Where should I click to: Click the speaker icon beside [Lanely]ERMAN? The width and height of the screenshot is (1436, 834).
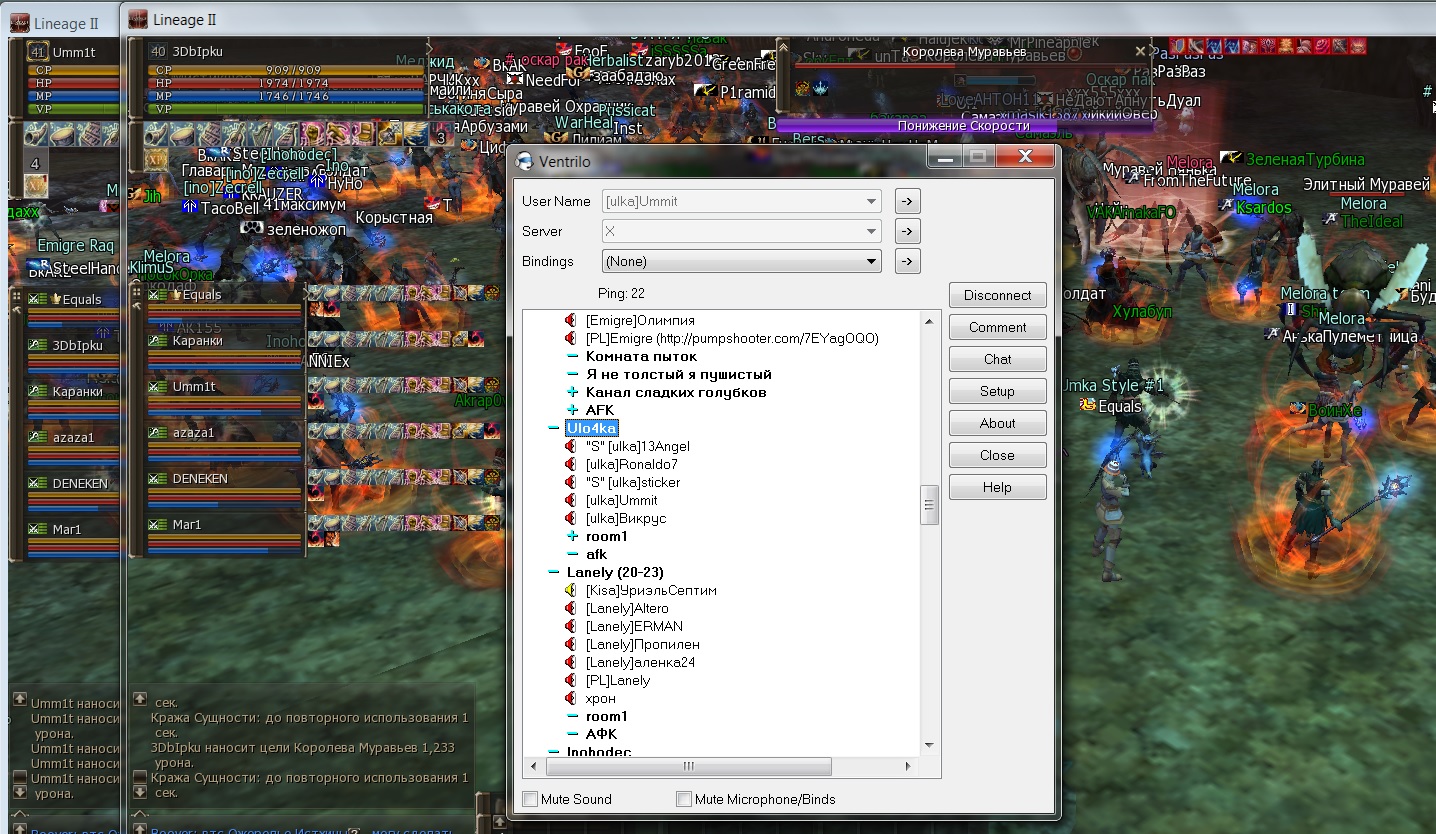pos(571,626)
